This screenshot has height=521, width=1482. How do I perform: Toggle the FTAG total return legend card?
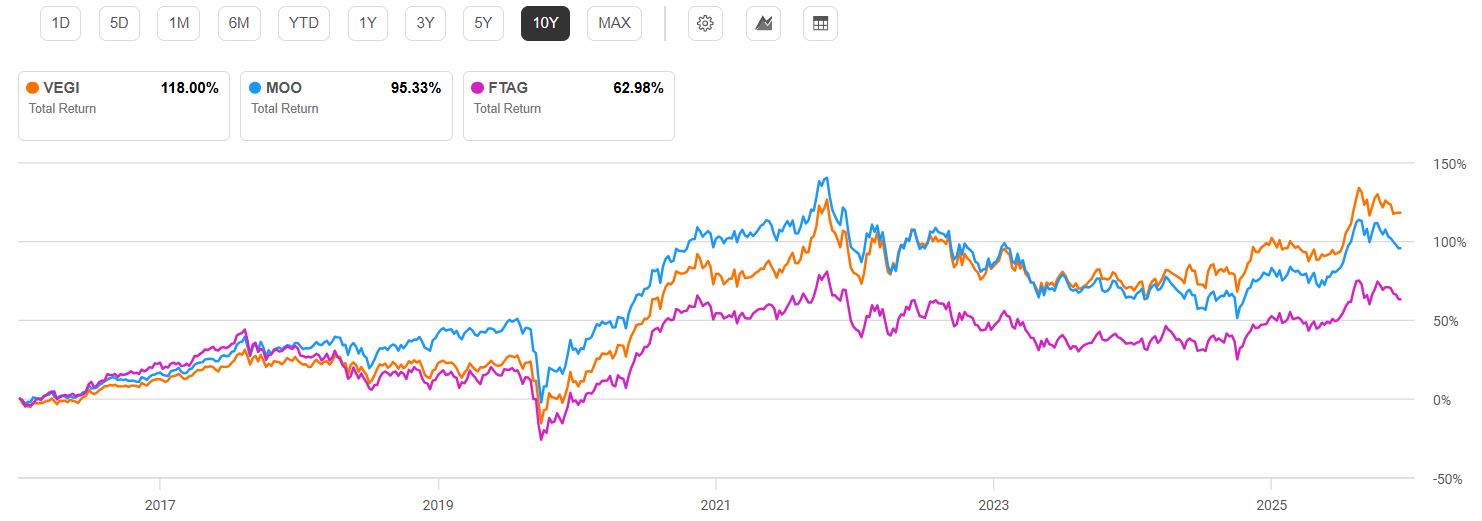[569, 105]
